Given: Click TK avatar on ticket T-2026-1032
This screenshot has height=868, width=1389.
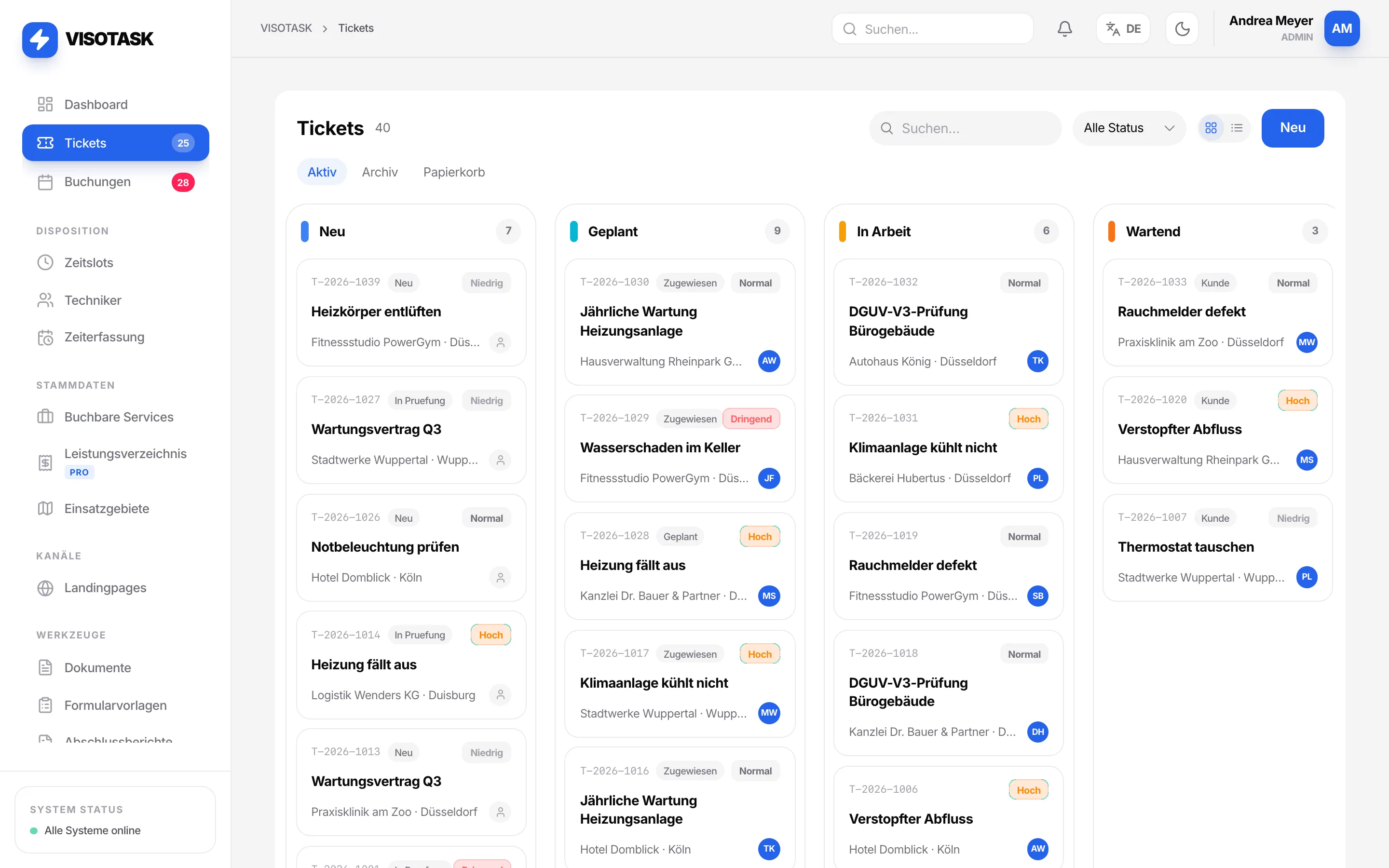Looking at the screenshot, I should pyautogui.click(x=1038, y=361).
